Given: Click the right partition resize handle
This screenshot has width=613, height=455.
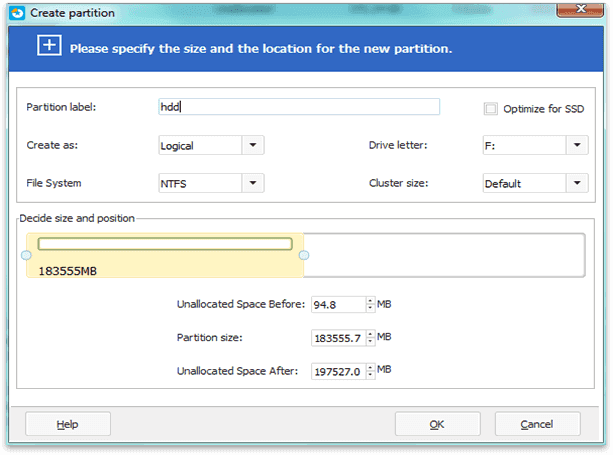Looking at the screenshot, I should [304, 255].
